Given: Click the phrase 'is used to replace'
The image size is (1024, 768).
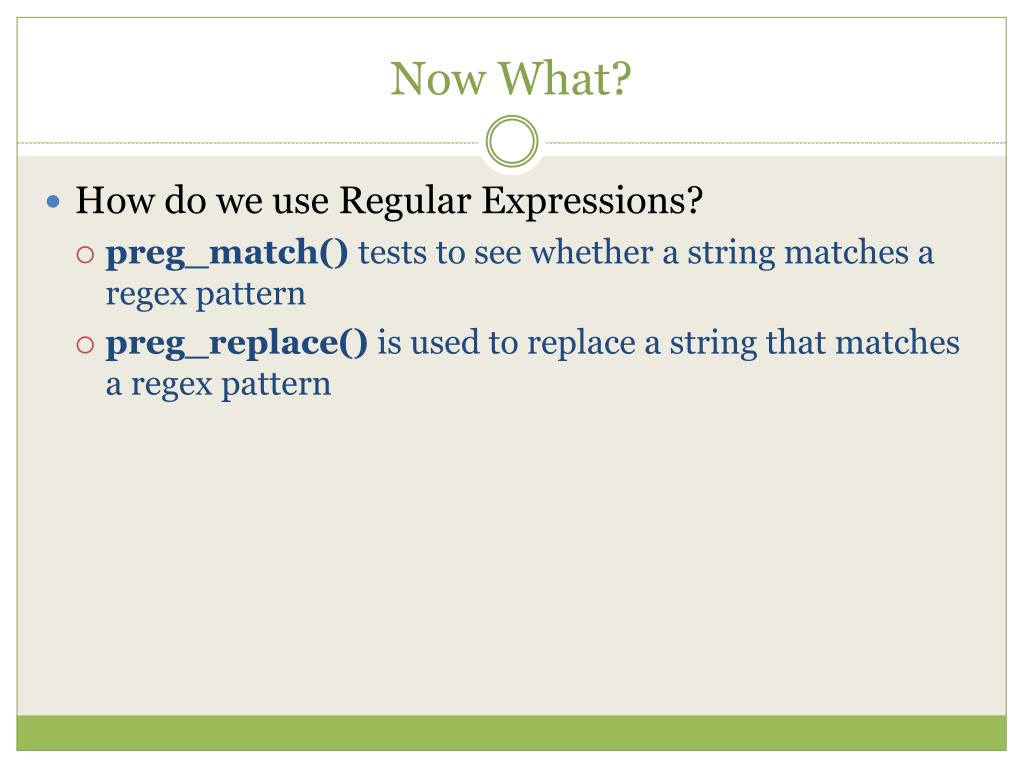Looking at the screenshot, I should point(506,343).
